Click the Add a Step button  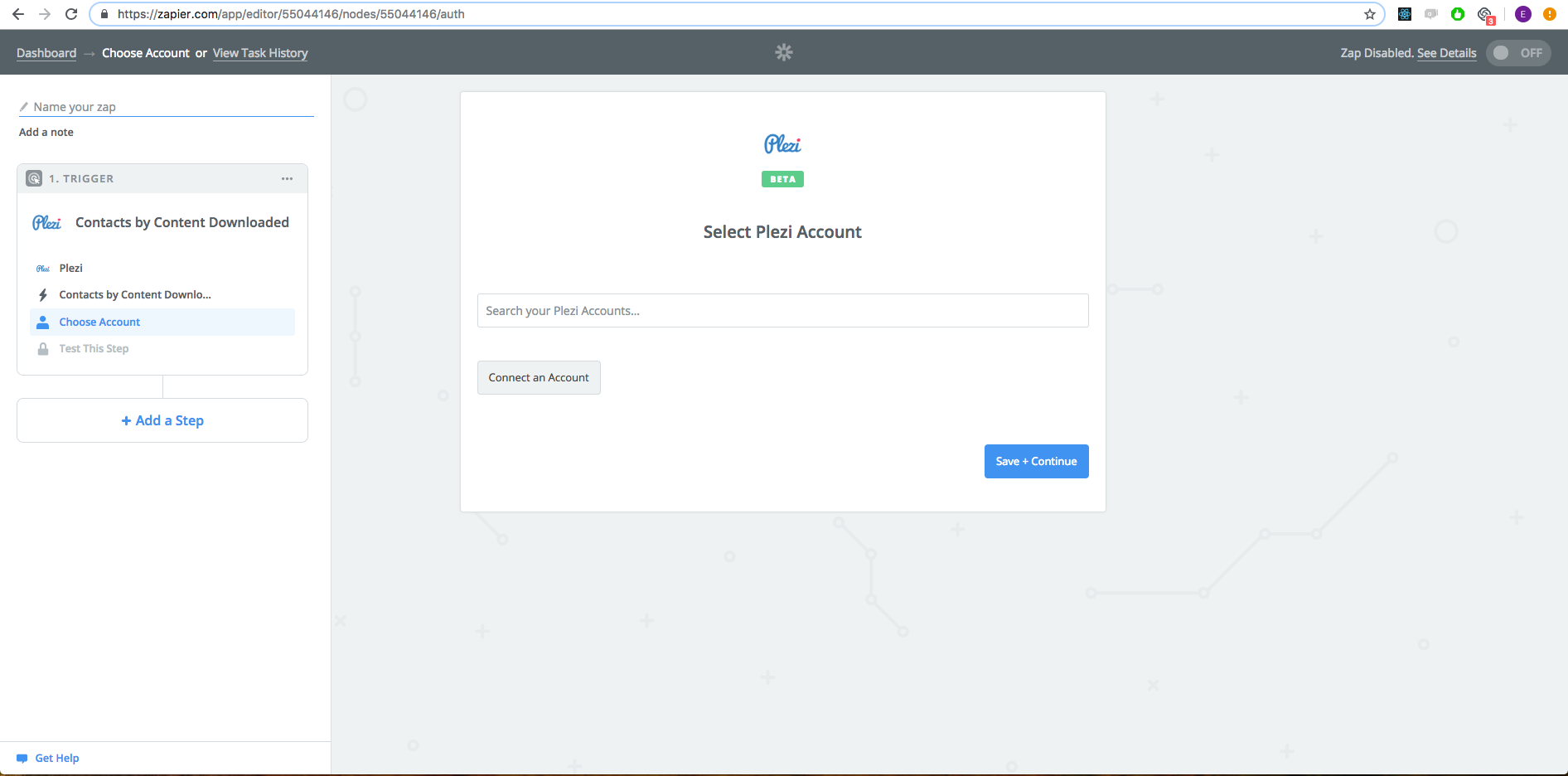(162, 420)
